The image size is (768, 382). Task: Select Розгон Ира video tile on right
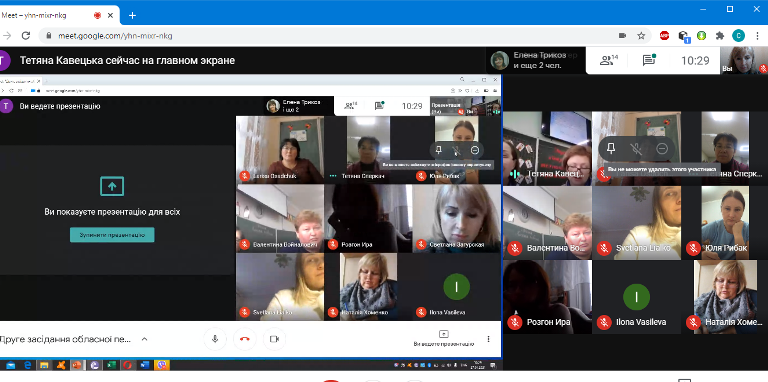click(547, 297)
